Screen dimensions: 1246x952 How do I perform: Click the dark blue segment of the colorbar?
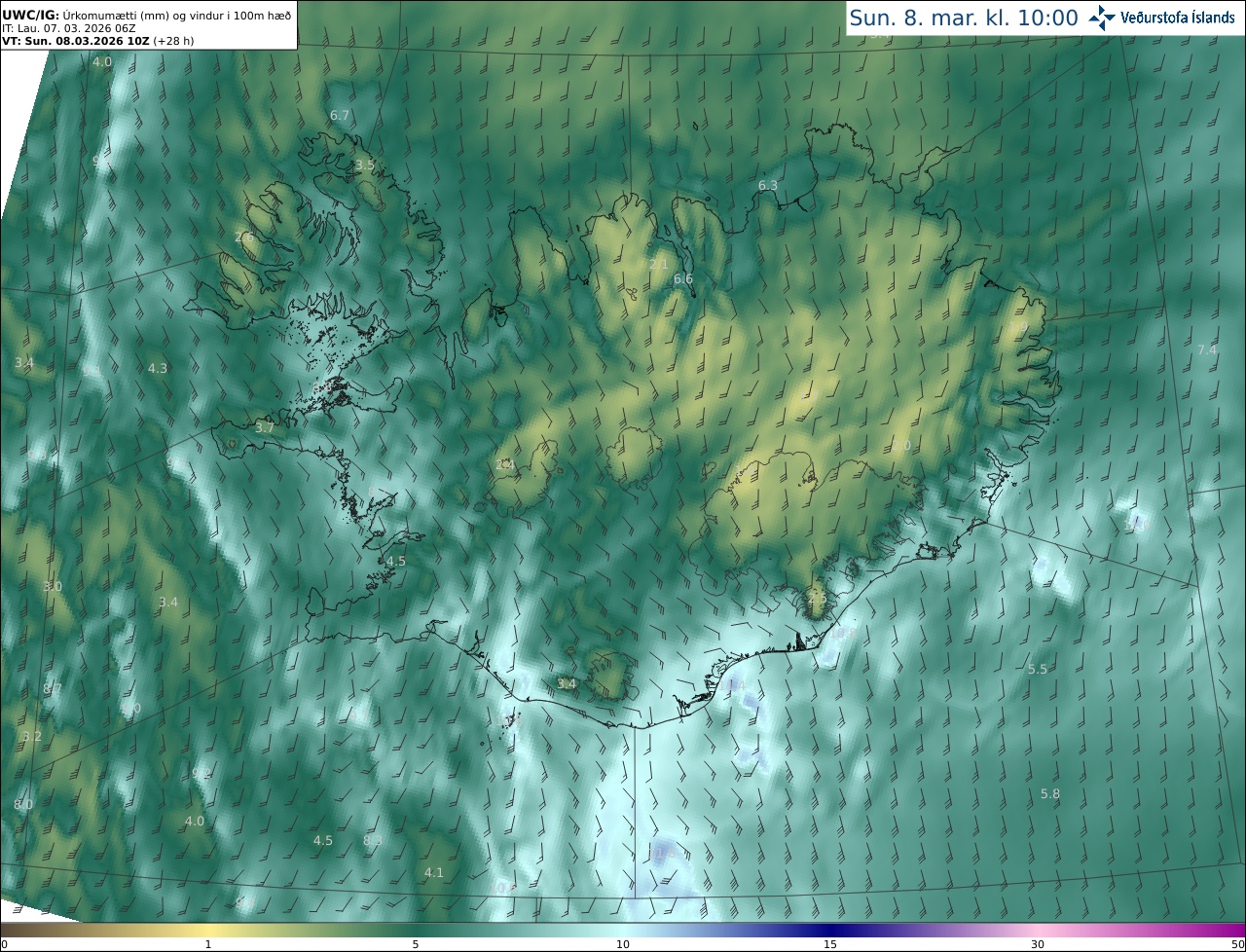pos(830,930)
